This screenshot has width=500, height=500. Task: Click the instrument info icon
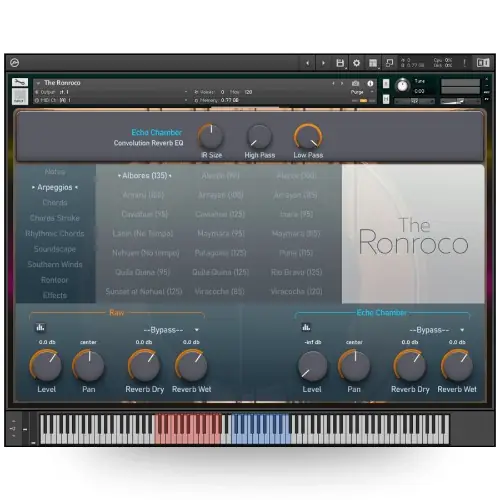tap(370, 83)
